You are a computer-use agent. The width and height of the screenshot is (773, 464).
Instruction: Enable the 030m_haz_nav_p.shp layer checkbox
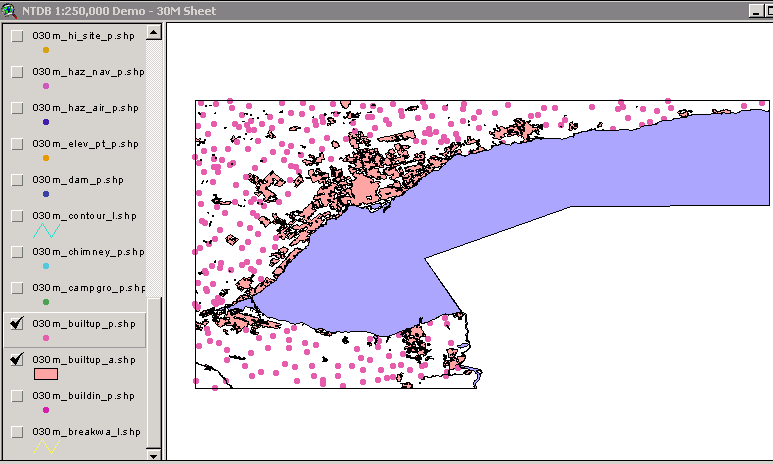click(x=17, y=72)
